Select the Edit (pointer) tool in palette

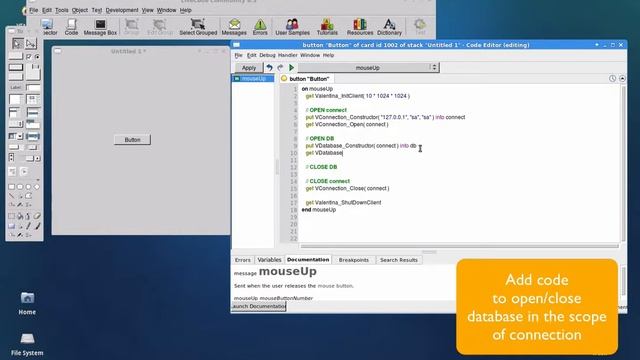click(x=31, y=43)
